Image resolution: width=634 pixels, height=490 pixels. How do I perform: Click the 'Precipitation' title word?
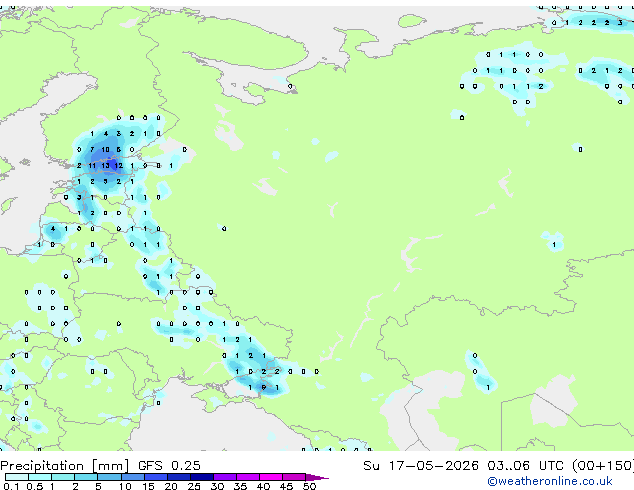(x=42, y=466)
